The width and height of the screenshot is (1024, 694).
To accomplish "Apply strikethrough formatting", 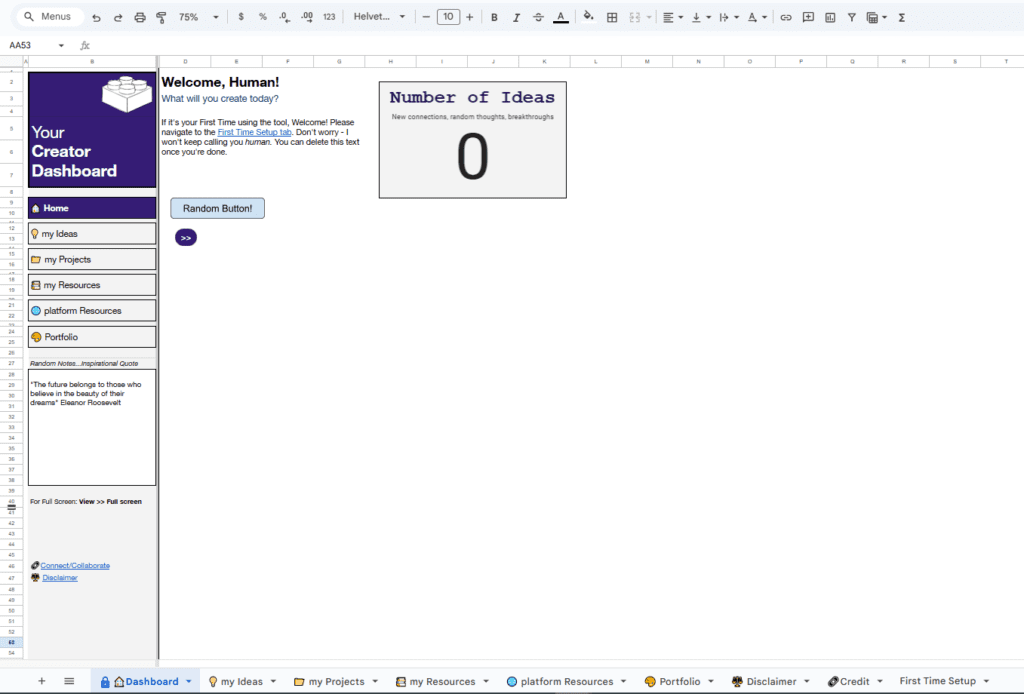I will coord(538,18).
